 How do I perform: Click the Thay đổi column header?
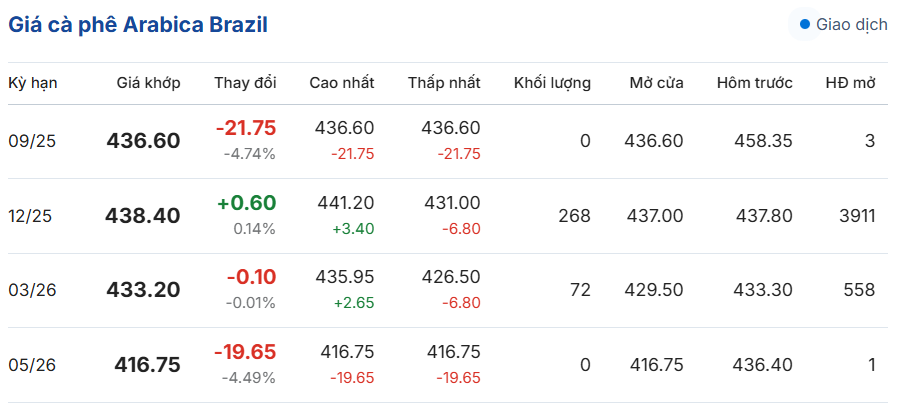(245, 83)
